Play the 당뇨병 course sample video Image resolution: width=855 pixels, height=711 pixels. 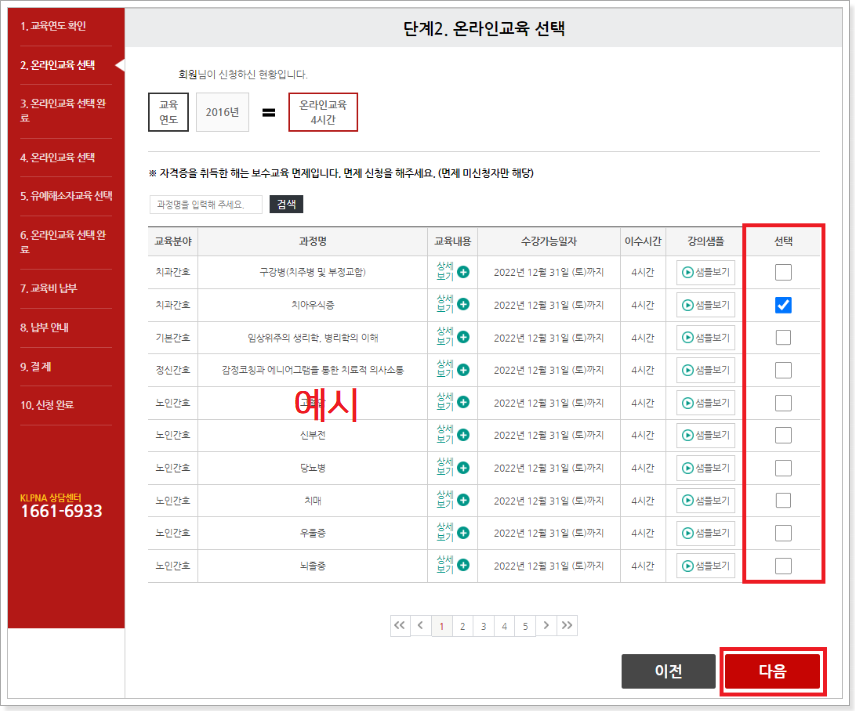(x=705, y=468)
